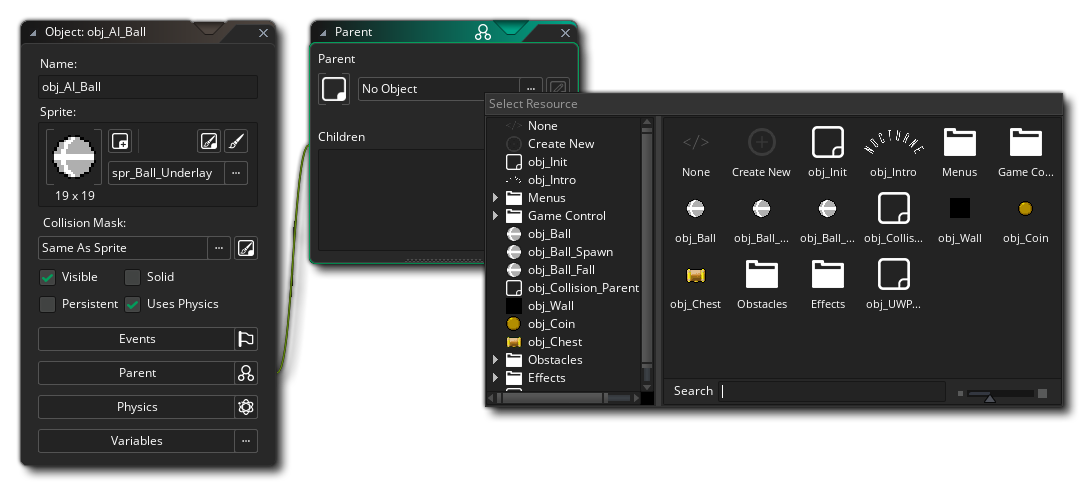
Task: Click the Create New plus icon in grid
Action: [x=761, y=143]
